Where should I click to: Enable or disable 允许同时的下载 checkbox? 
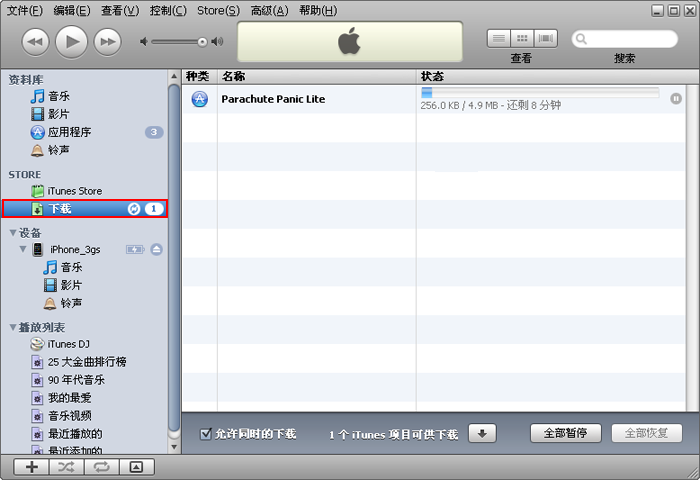point(206,434)
